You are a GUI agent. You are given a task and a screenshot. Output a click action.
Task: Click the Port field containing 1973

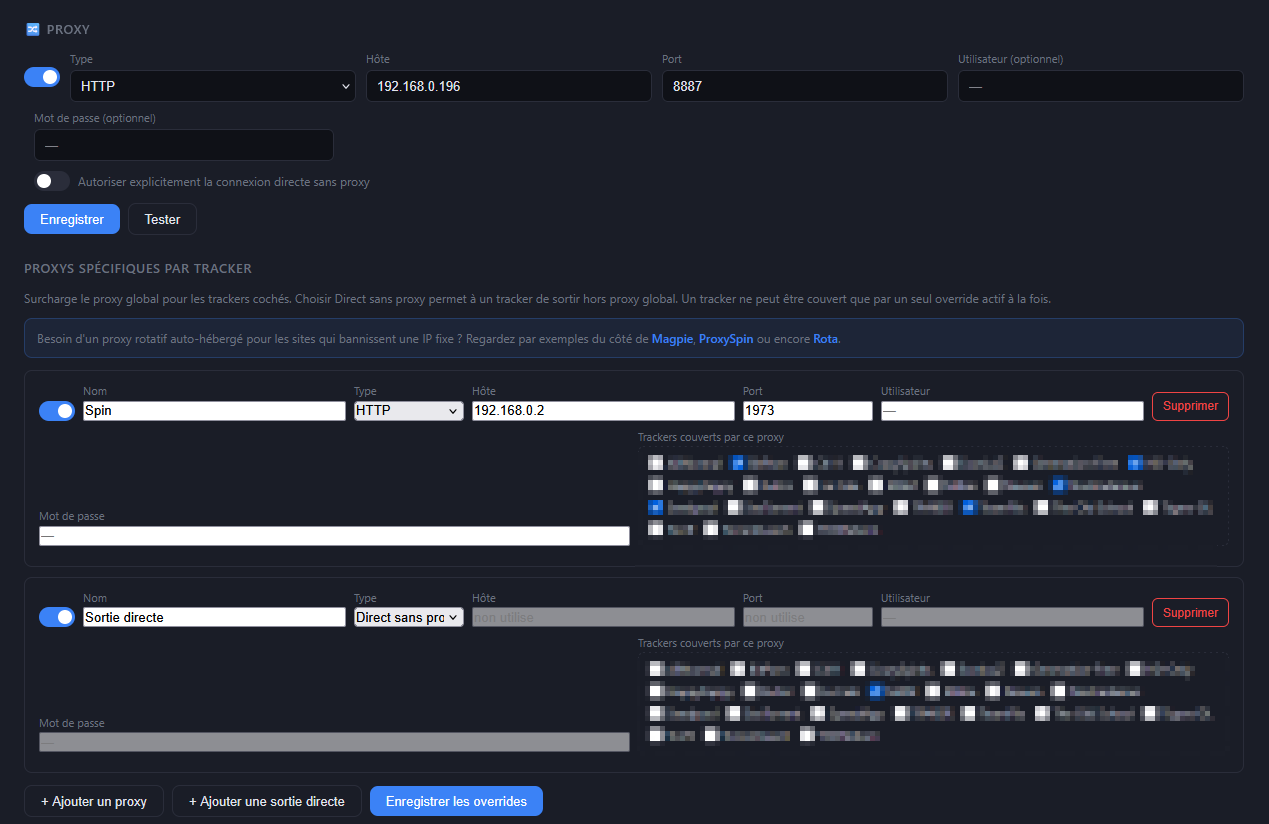click(808, 411)
